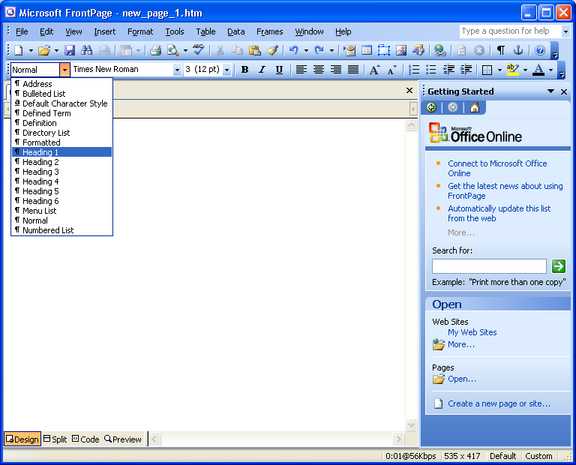Viewport: 576px width, 465px height.
Task: Click the Undo arrow icon
Action: coord(294,50)
